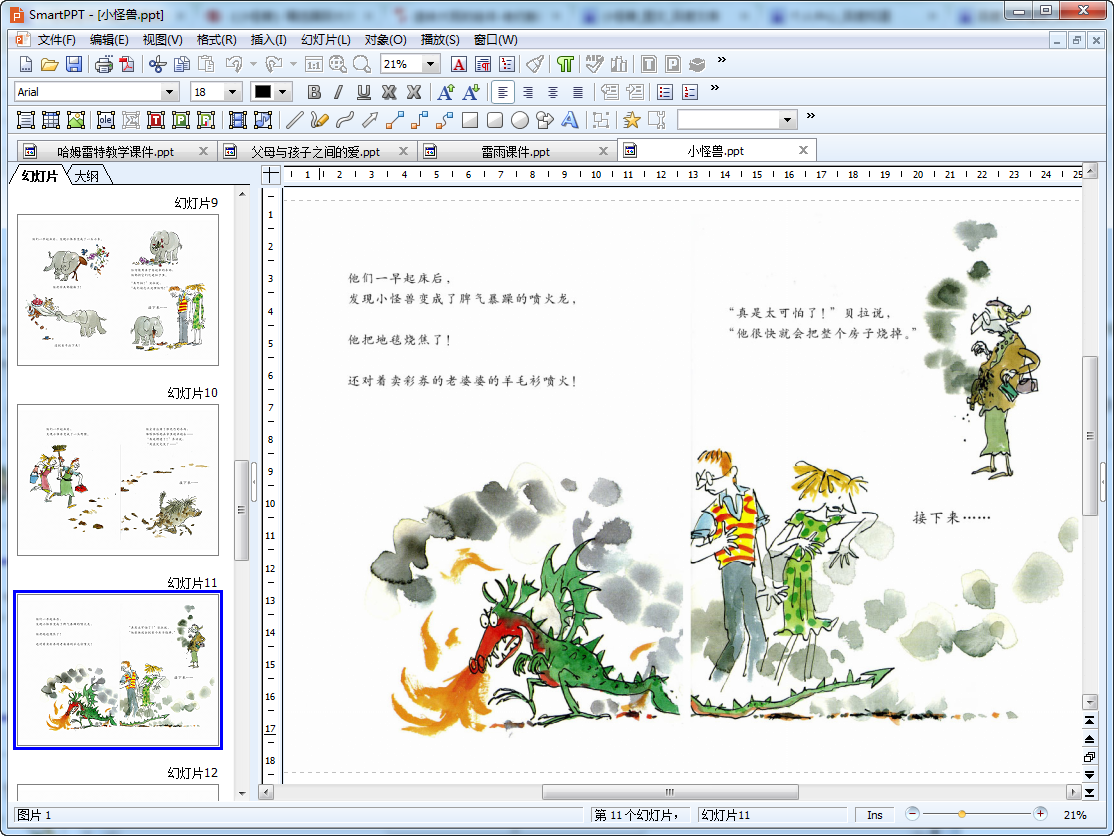
Task: Toggle justified text alignment
Action: (578, 92)
